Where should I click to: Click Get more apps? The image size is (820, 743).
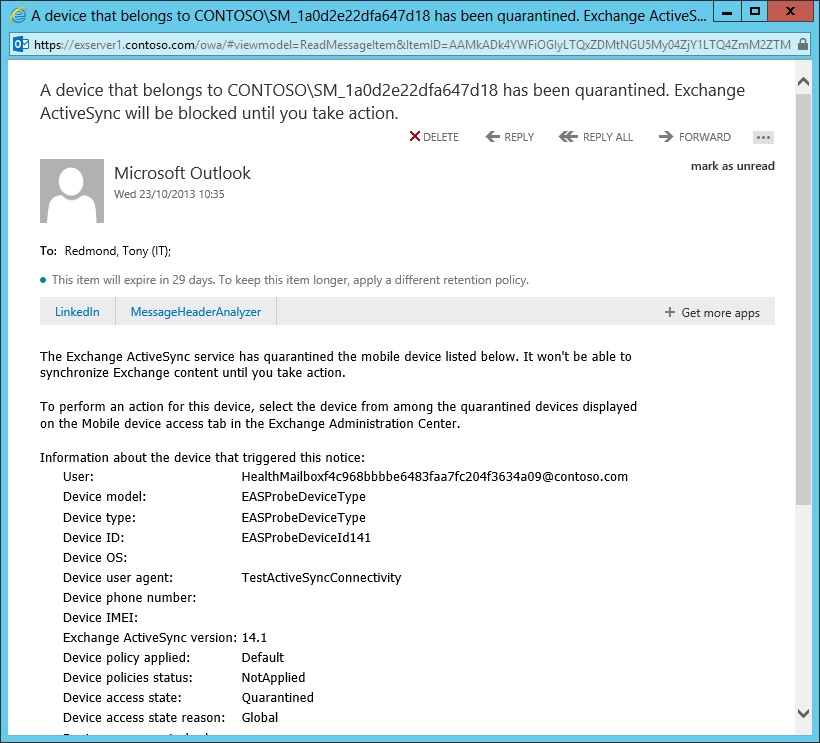712,313
